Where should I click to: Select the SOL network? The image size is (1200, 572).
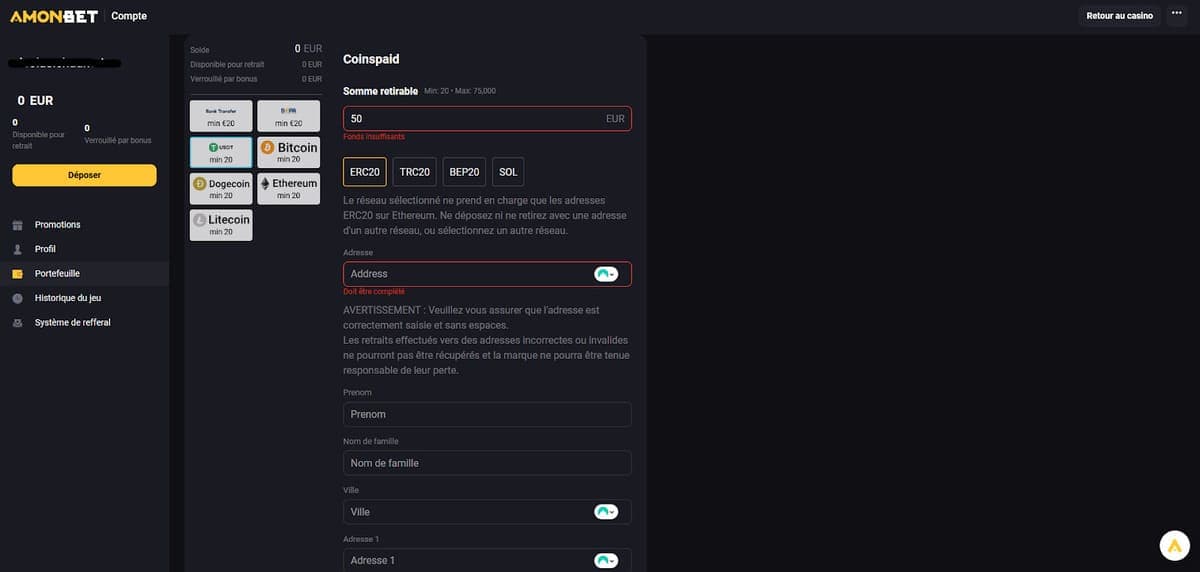[x=508, y=172]
